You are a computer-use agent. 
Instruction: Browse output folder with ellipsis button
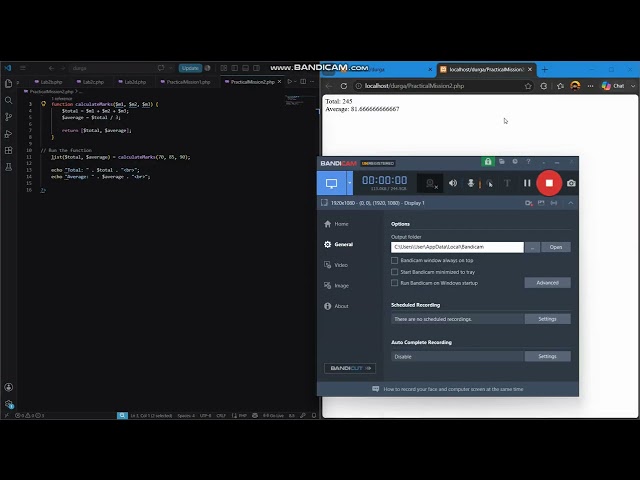click(532, 247)
